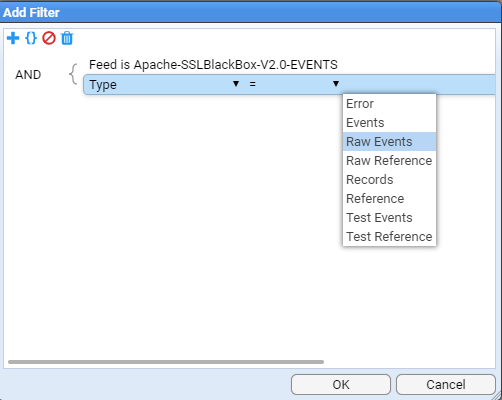Image resolution: width=502 pixels, height=400 pixels.
Task: Click the Type field selector box
Action: (x=162, y=84)
